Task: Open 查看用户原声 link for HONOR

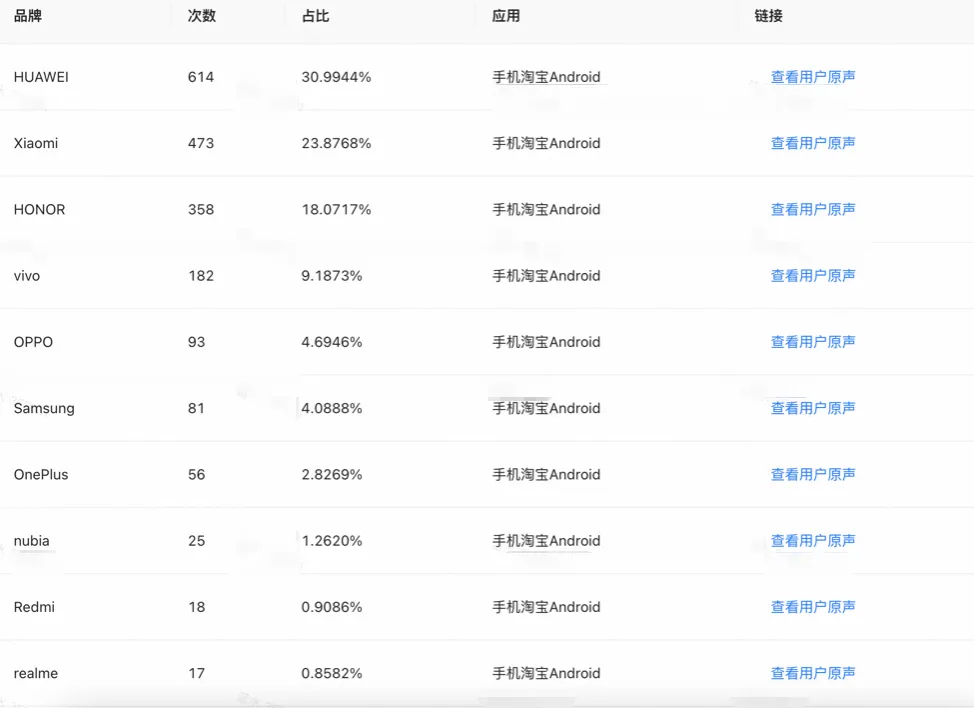Action: coord(813,209)
